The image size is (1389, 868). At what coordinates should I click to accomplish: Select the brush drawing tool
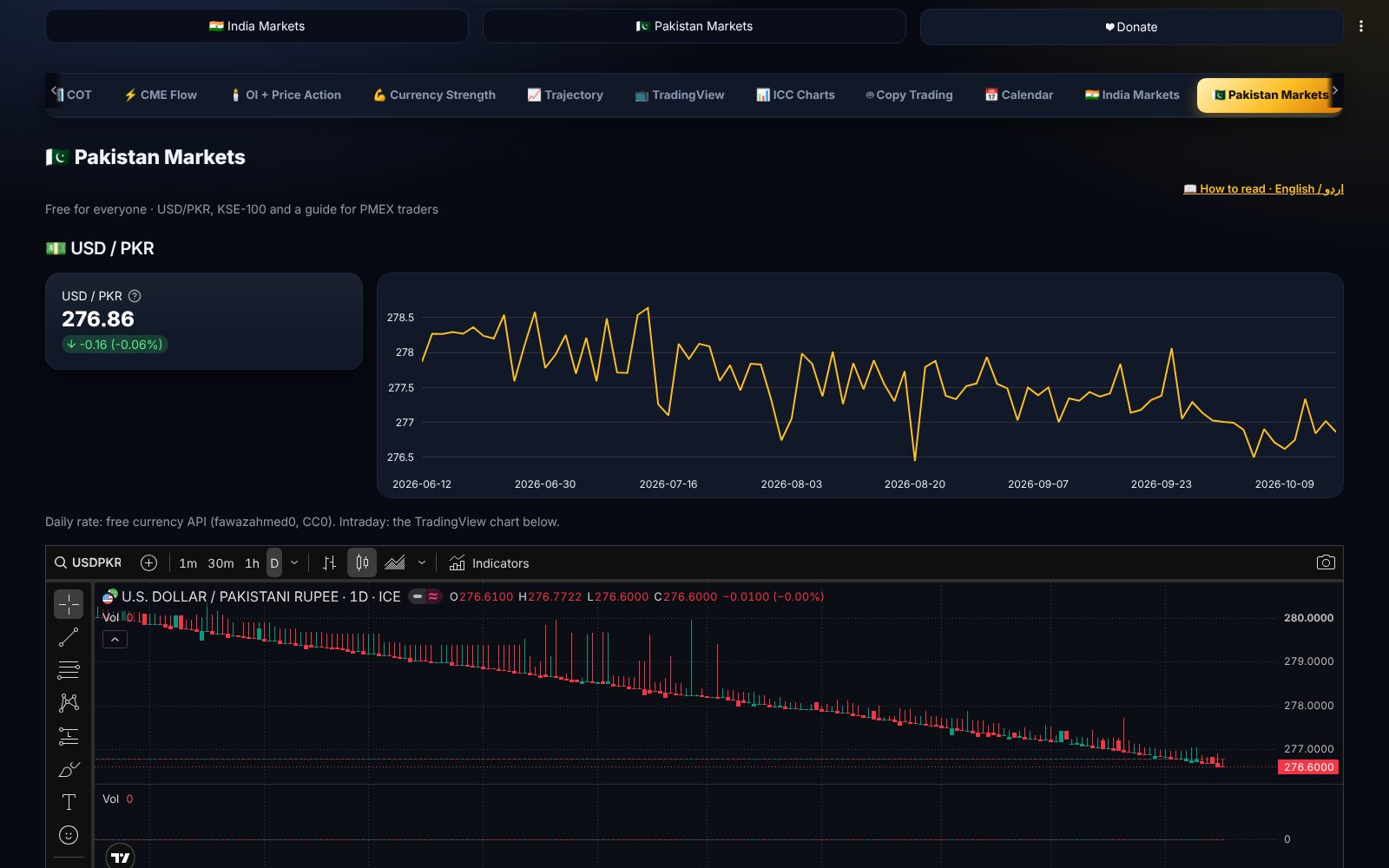69,769
